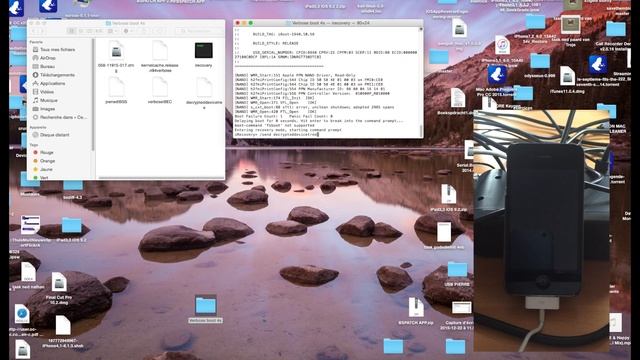Click the Terminal command prompt line
640x360 pixels.
[x=276, y=134]
